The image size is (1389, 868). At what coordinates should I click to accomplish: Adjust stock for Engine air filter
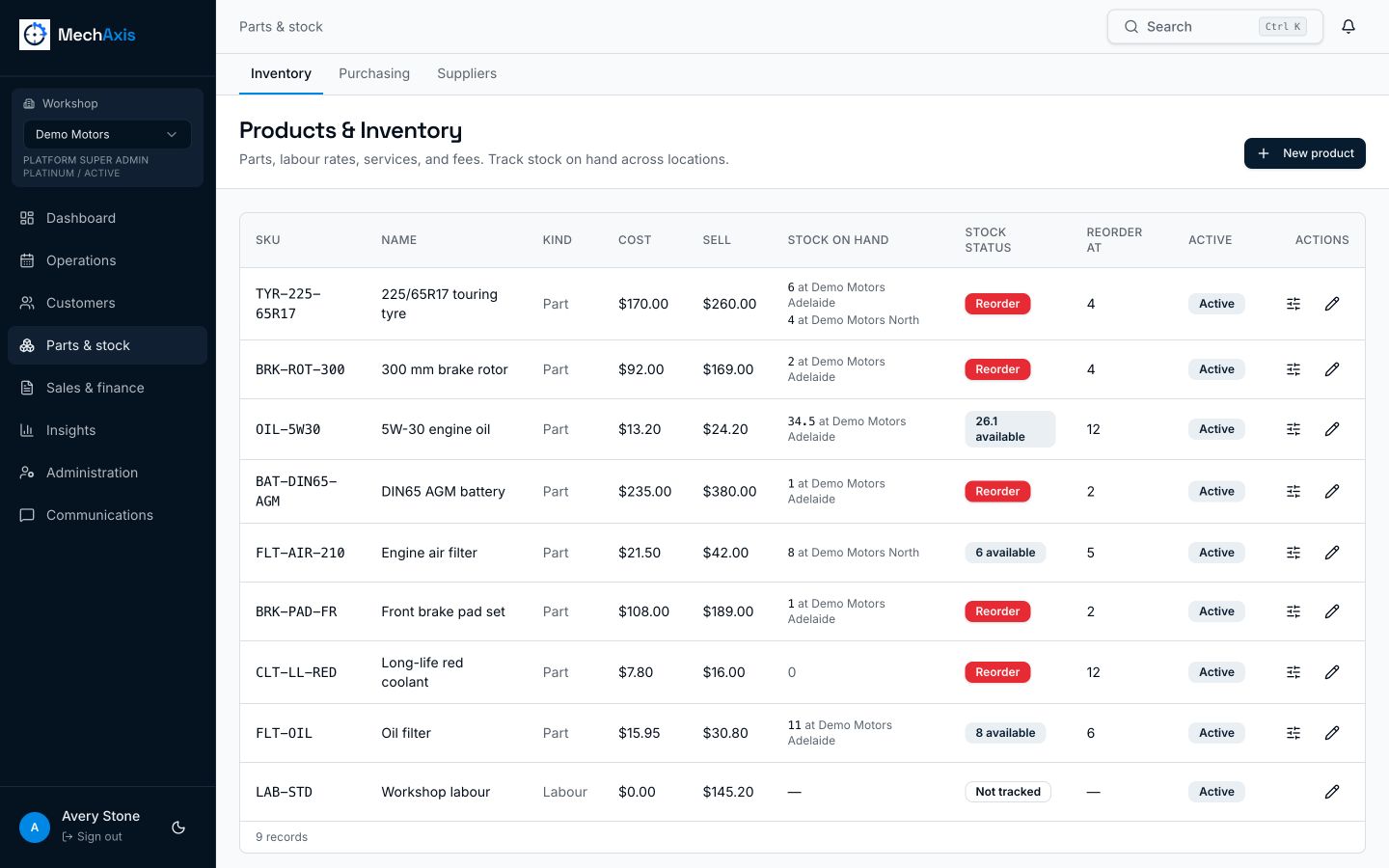pos(1294,553)
